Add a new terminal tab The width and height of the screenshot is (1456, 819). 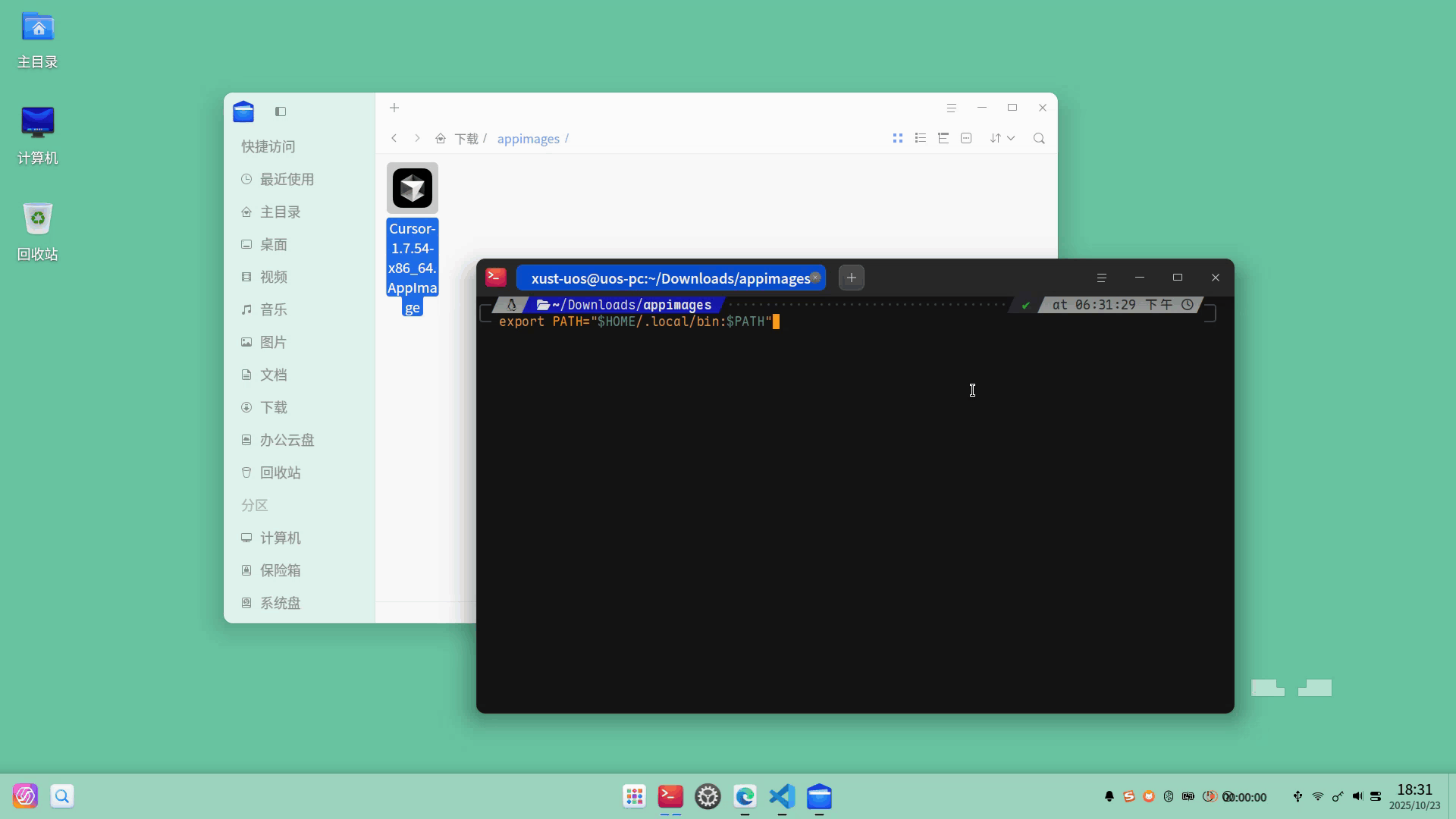(x=852, y=278)
